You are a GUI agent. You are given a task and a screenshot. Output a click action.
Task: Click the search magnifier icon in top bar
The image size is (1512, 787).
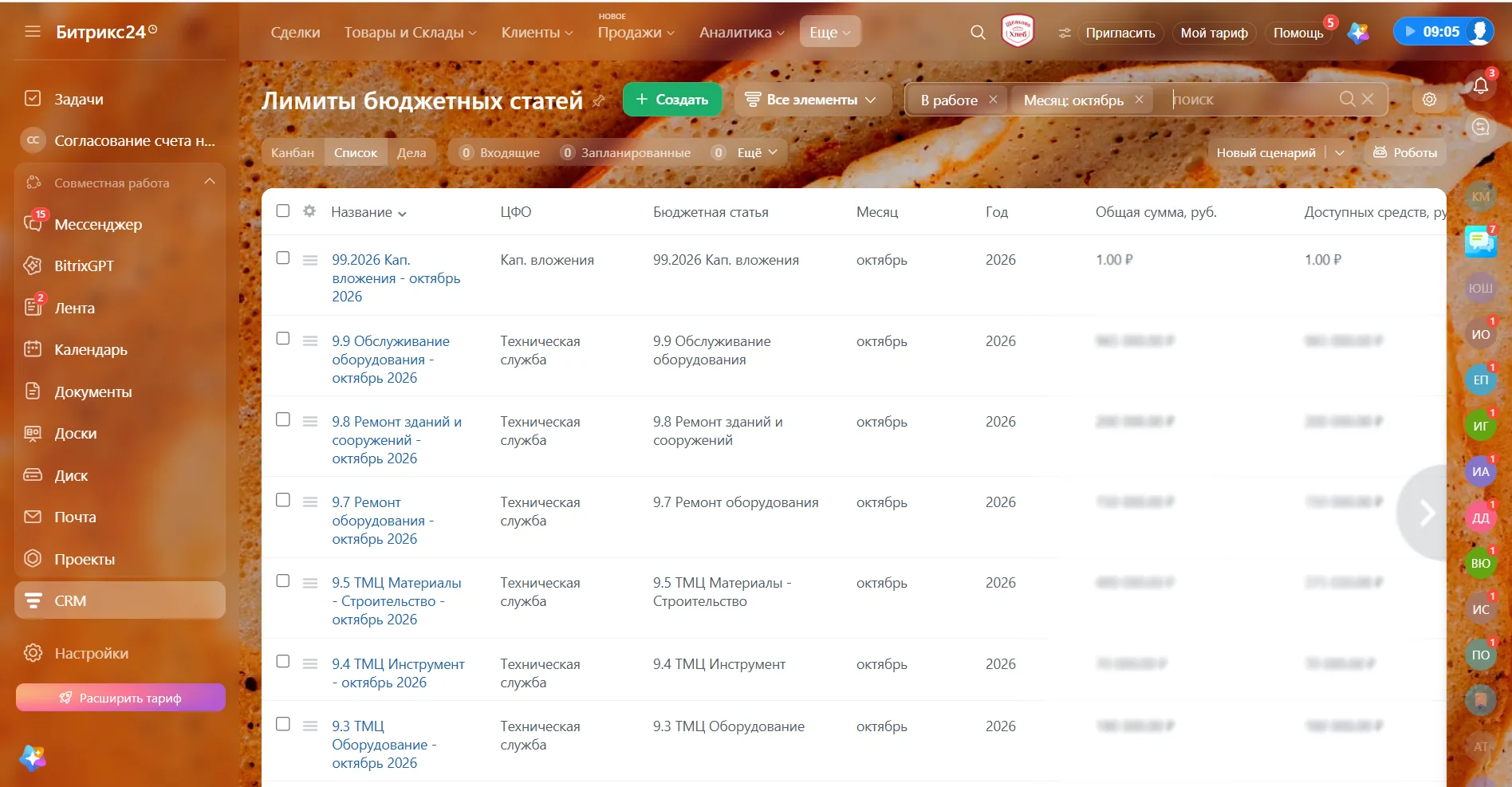(x=978, y=33)
